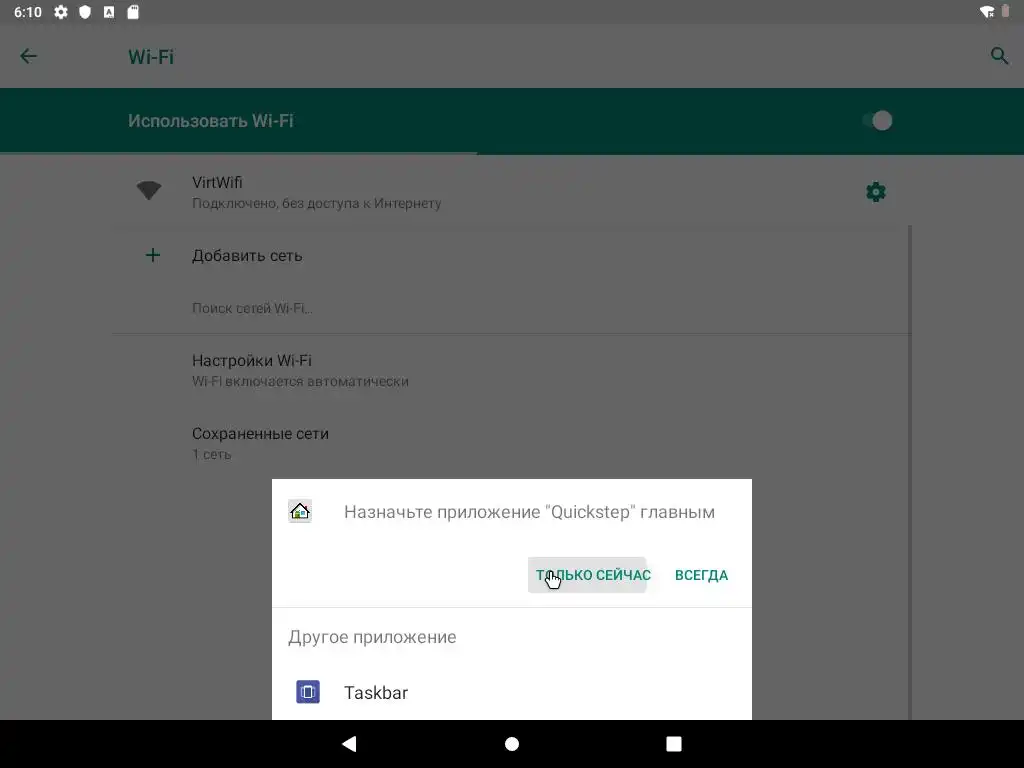Tap the 6:10 clock

click(27, 12)
